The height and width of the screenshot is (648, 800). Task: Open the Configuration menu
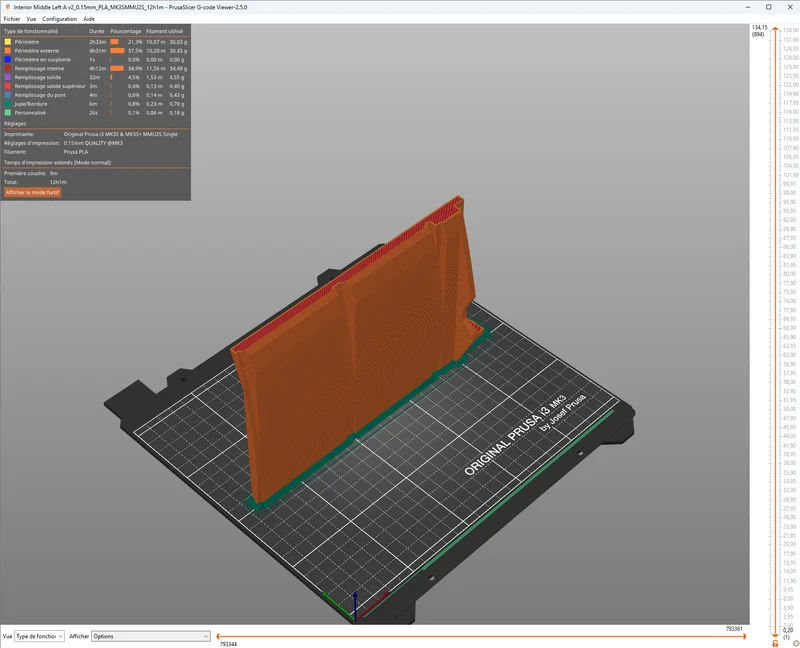pos(59,19)
